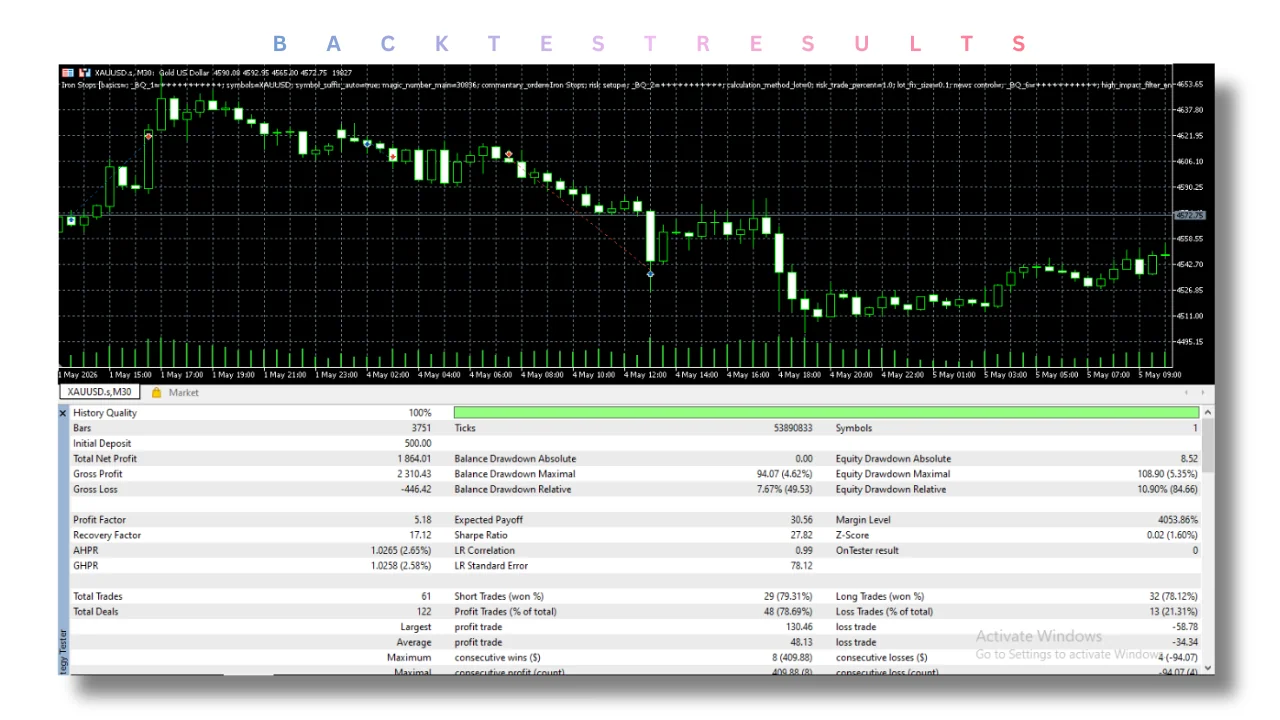Select the Sharpe Ratio value 27.82

pyautogui.click(x=802, y=535)
